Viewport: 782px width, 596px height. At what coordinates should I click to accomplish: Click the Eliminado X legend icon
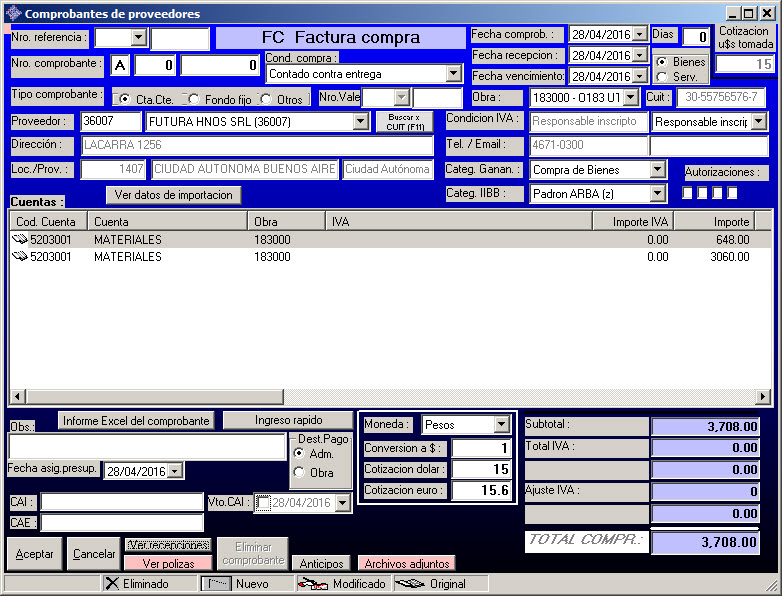[x=112, y=584]
